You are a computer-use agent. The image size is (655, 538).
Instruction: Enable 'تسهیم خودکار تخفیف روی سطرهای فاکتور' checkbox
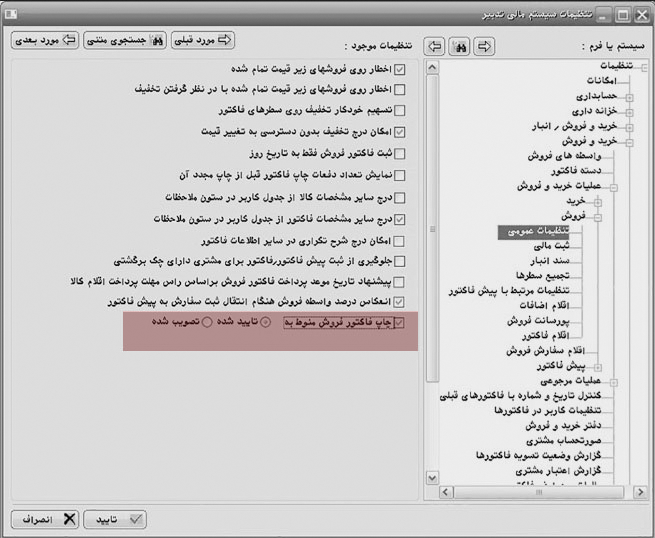pyautogui.click(x=400, y=108)
